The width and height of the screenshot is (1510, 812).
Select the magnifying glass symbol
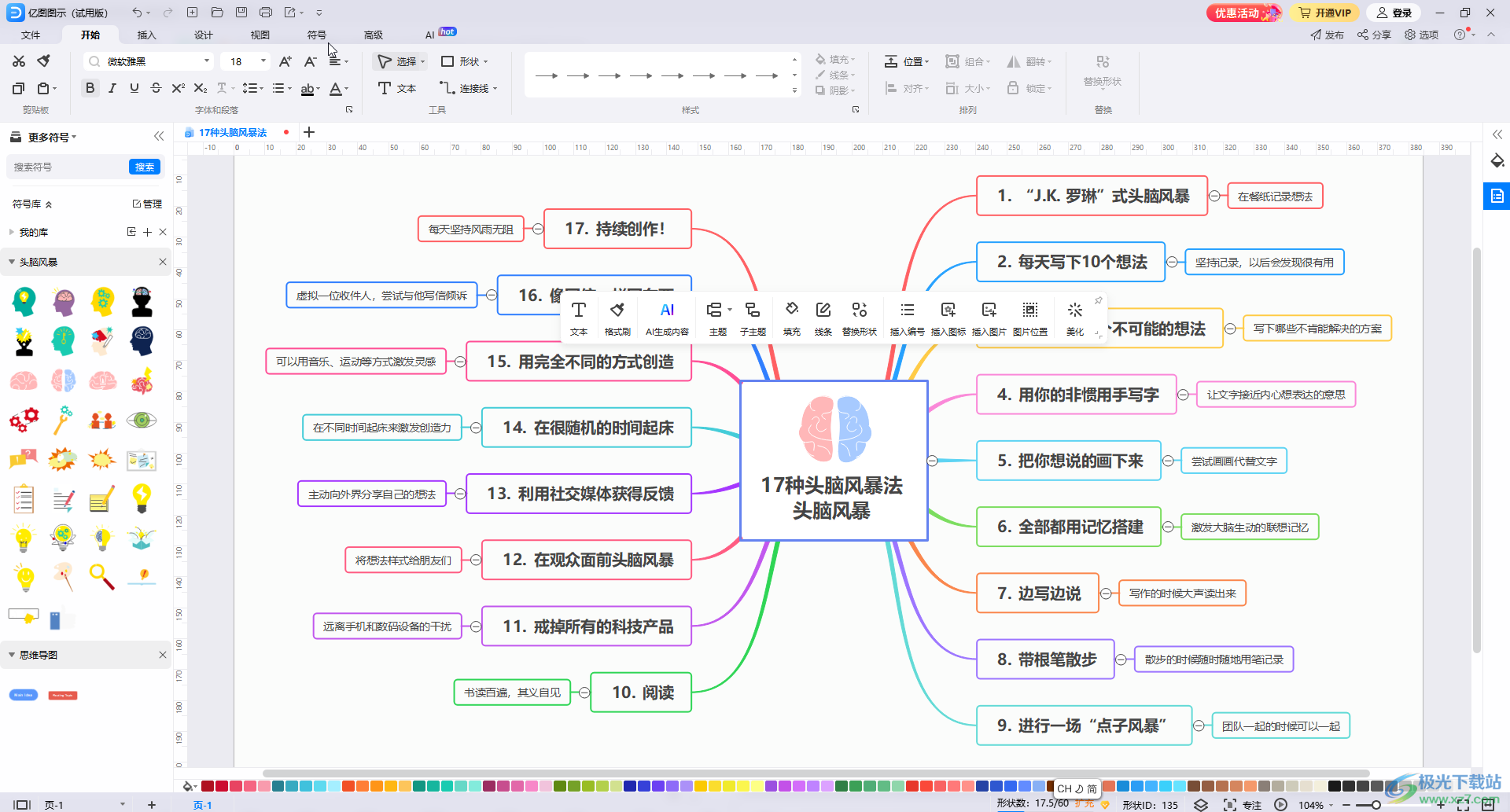tap(102, 577)
